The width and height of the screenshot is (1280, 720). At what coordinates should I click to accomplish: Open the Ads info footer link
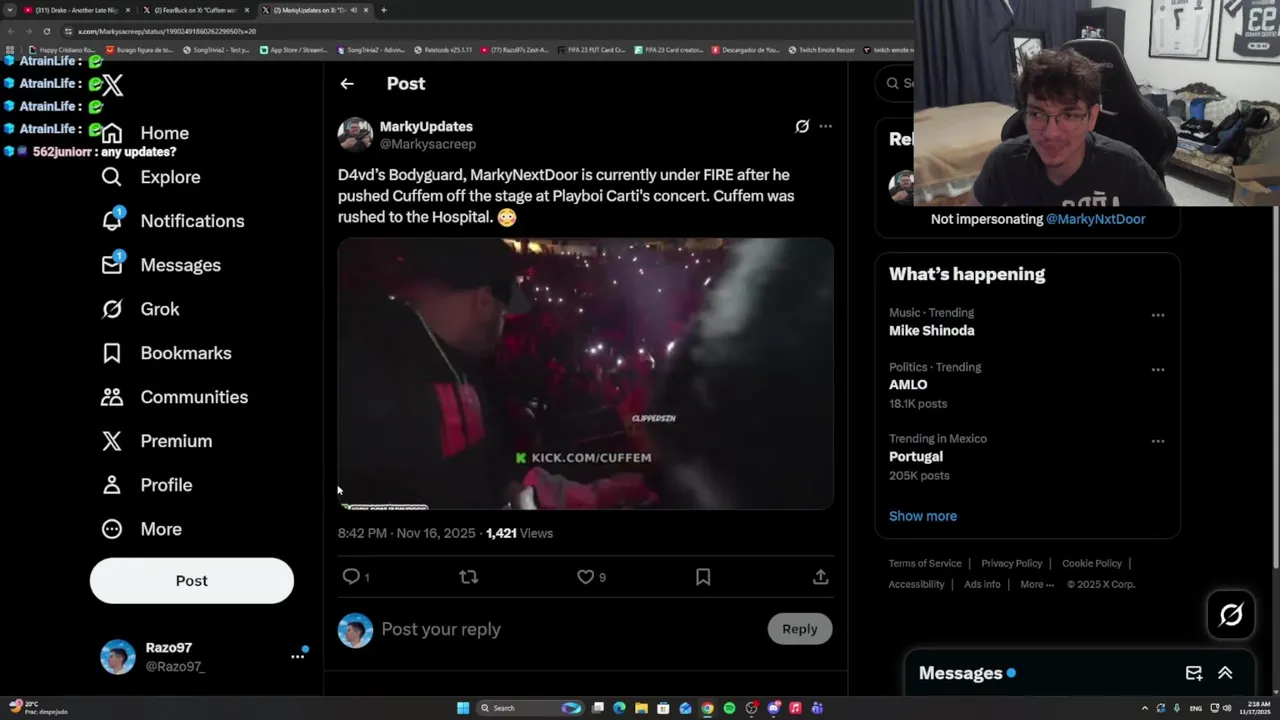click(982, 584)
